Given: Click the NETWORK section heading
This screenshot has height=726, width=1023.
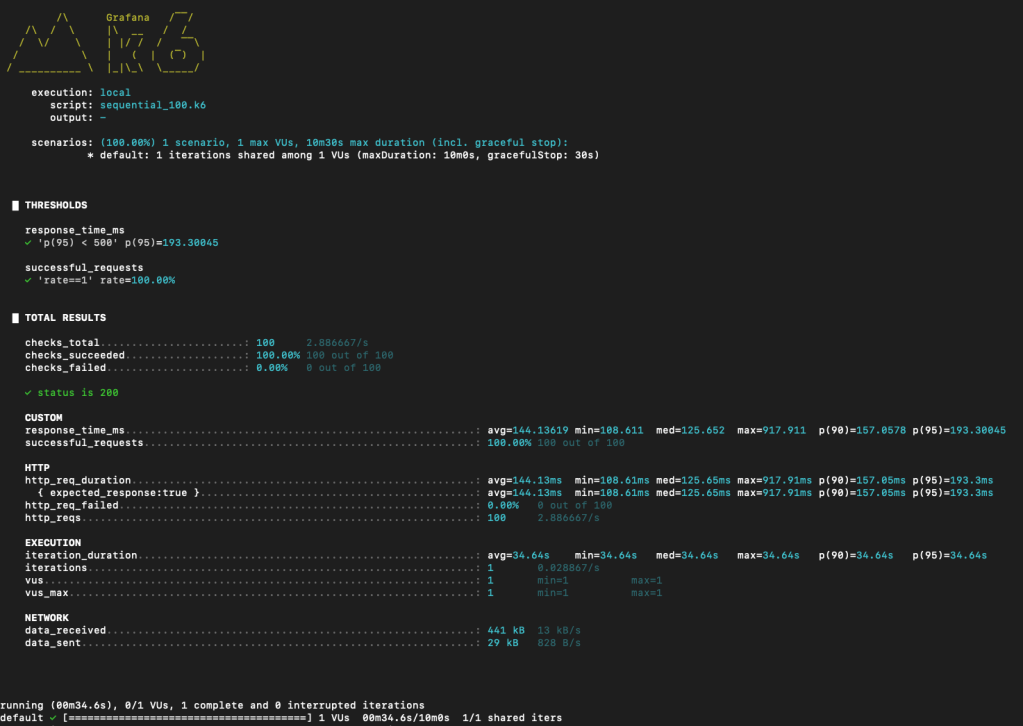Looking at the screenshot, I should (46, 618).
